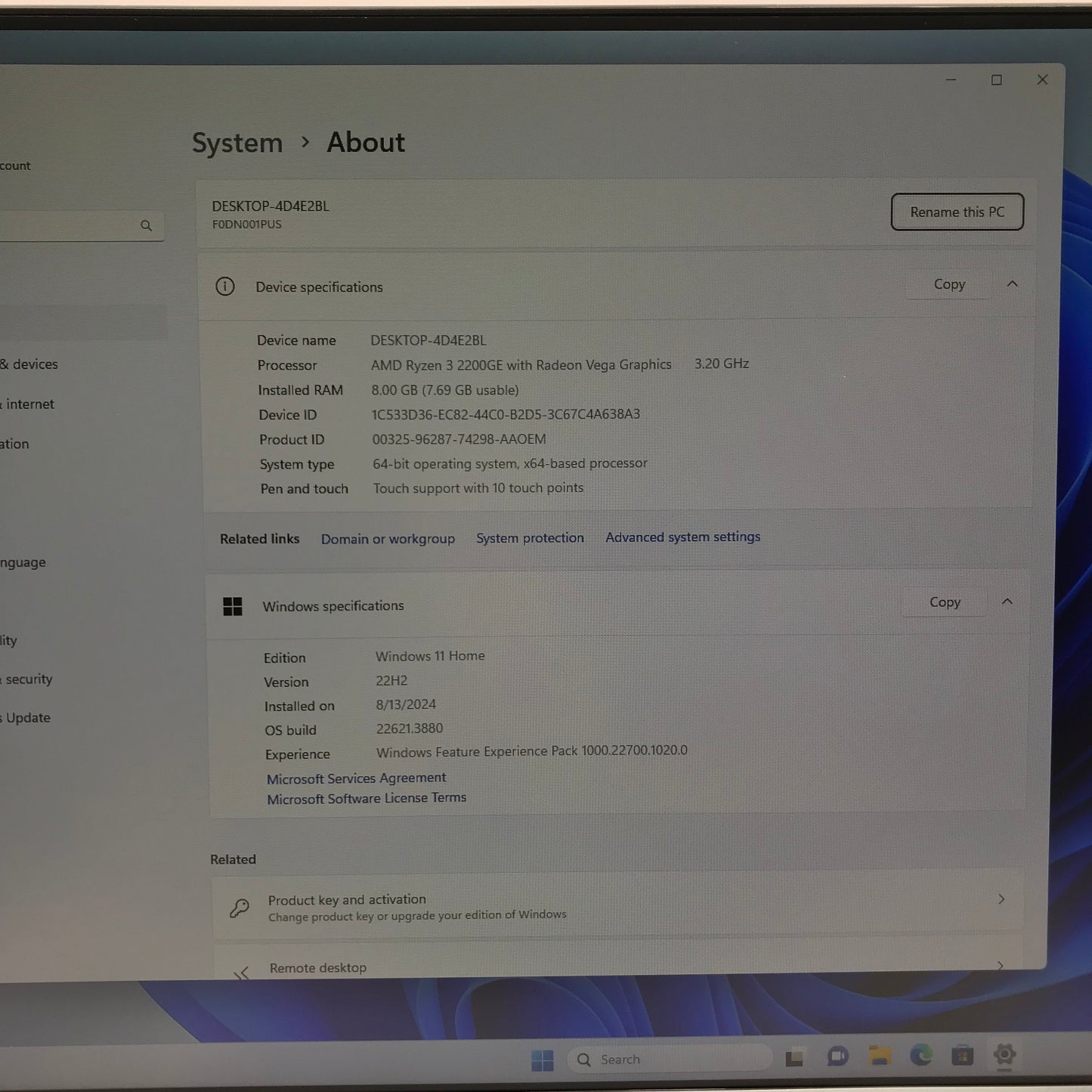Click the Windows logo beside Windows specifications
Viewport: 1092px width, 1092px height.
click(x=233, y=606)
